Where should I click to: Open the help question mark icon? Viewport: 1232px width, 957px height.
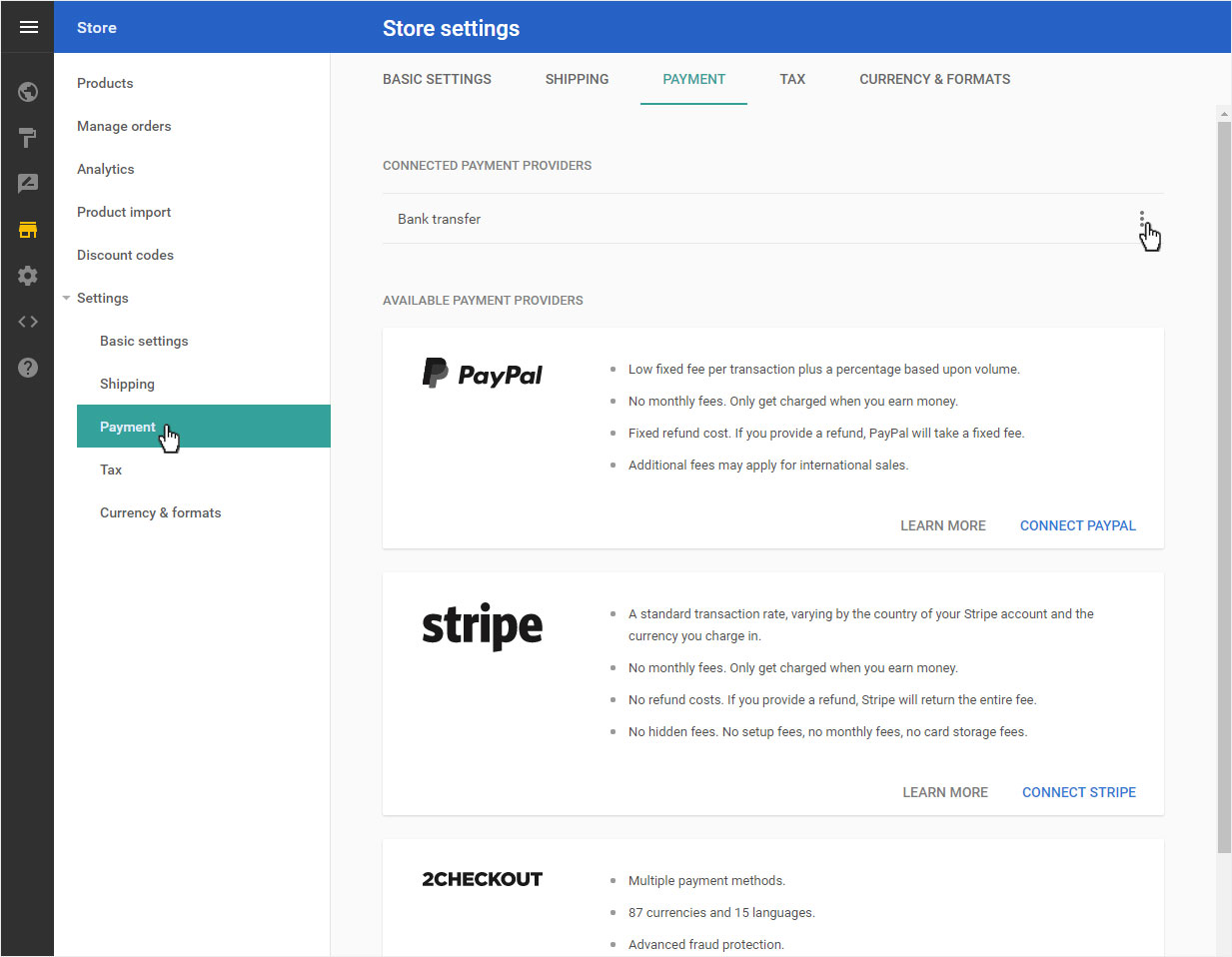coord(28,368)
